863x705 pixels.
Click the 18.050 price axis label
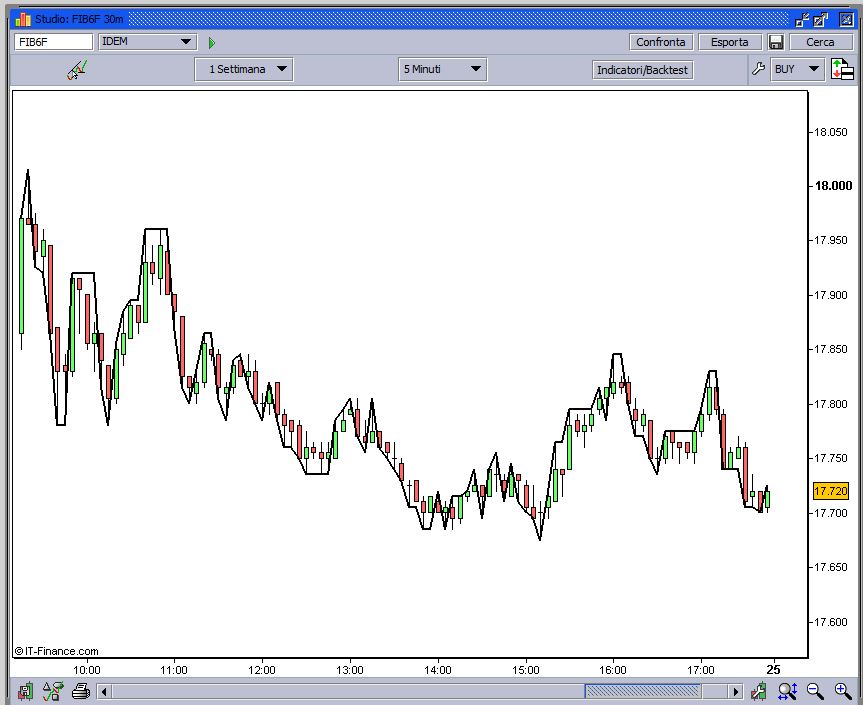point(831,132)
